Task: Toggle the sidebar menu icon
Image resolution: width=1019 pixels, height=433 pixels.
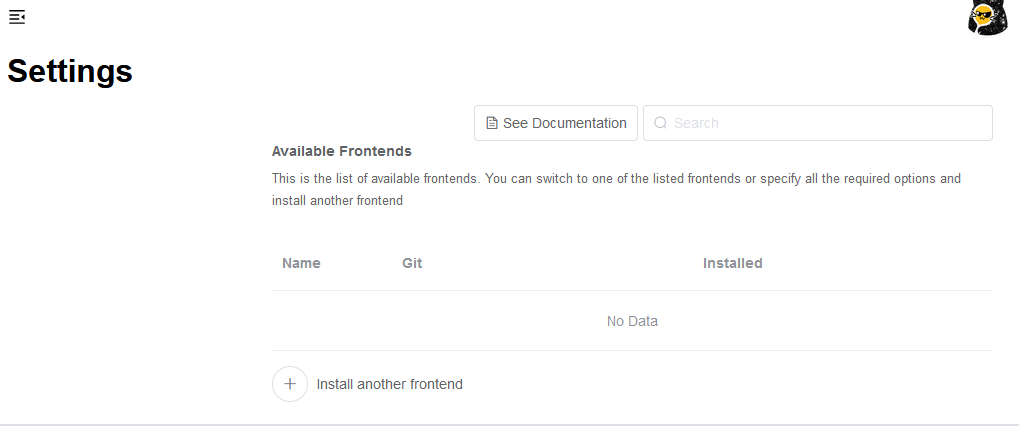Action: pos(17,17)
